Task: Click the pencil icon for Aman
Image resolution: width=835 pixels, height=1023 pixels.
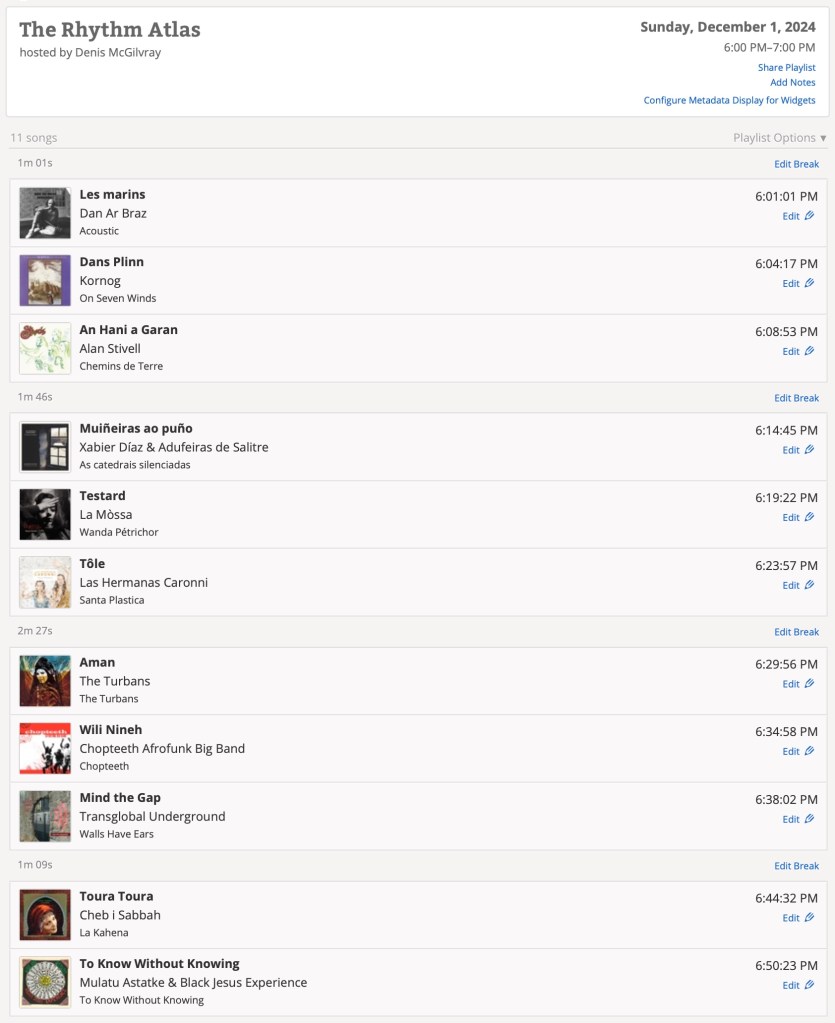Action: coord(809,684)
